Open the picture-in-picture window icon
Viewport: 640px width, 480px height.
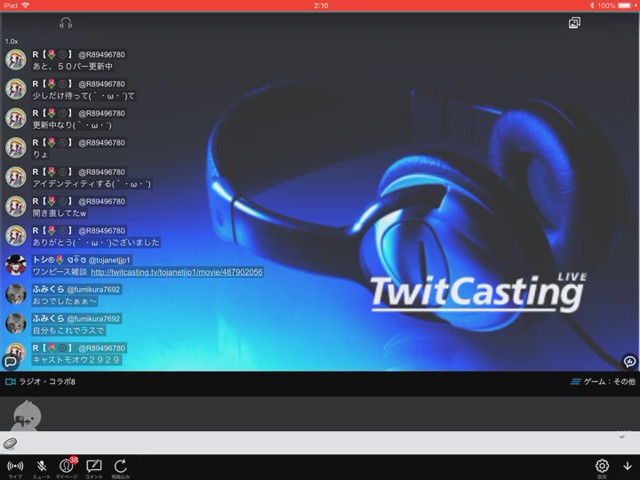point(574,23)
